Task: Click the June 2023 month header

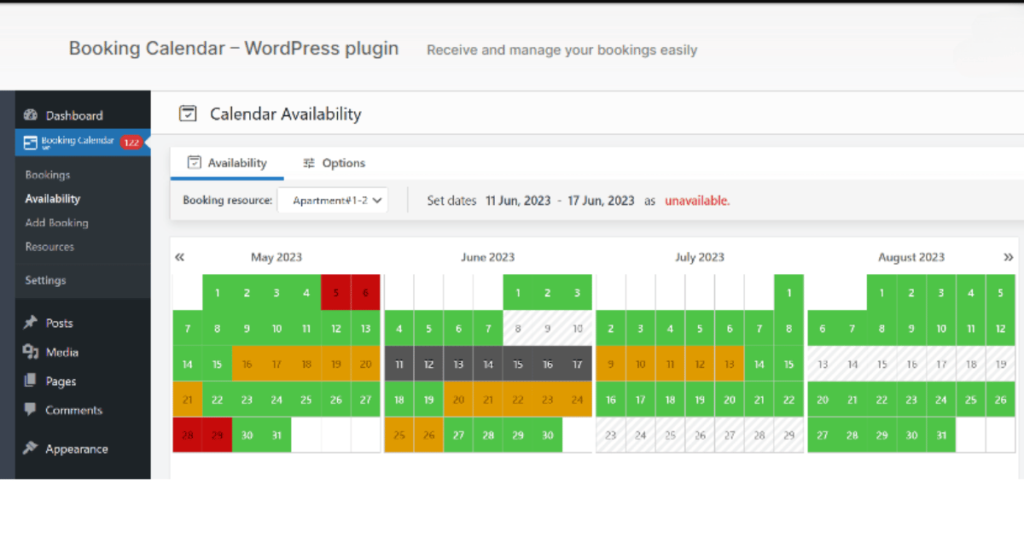Action: (x=488, y=257)
